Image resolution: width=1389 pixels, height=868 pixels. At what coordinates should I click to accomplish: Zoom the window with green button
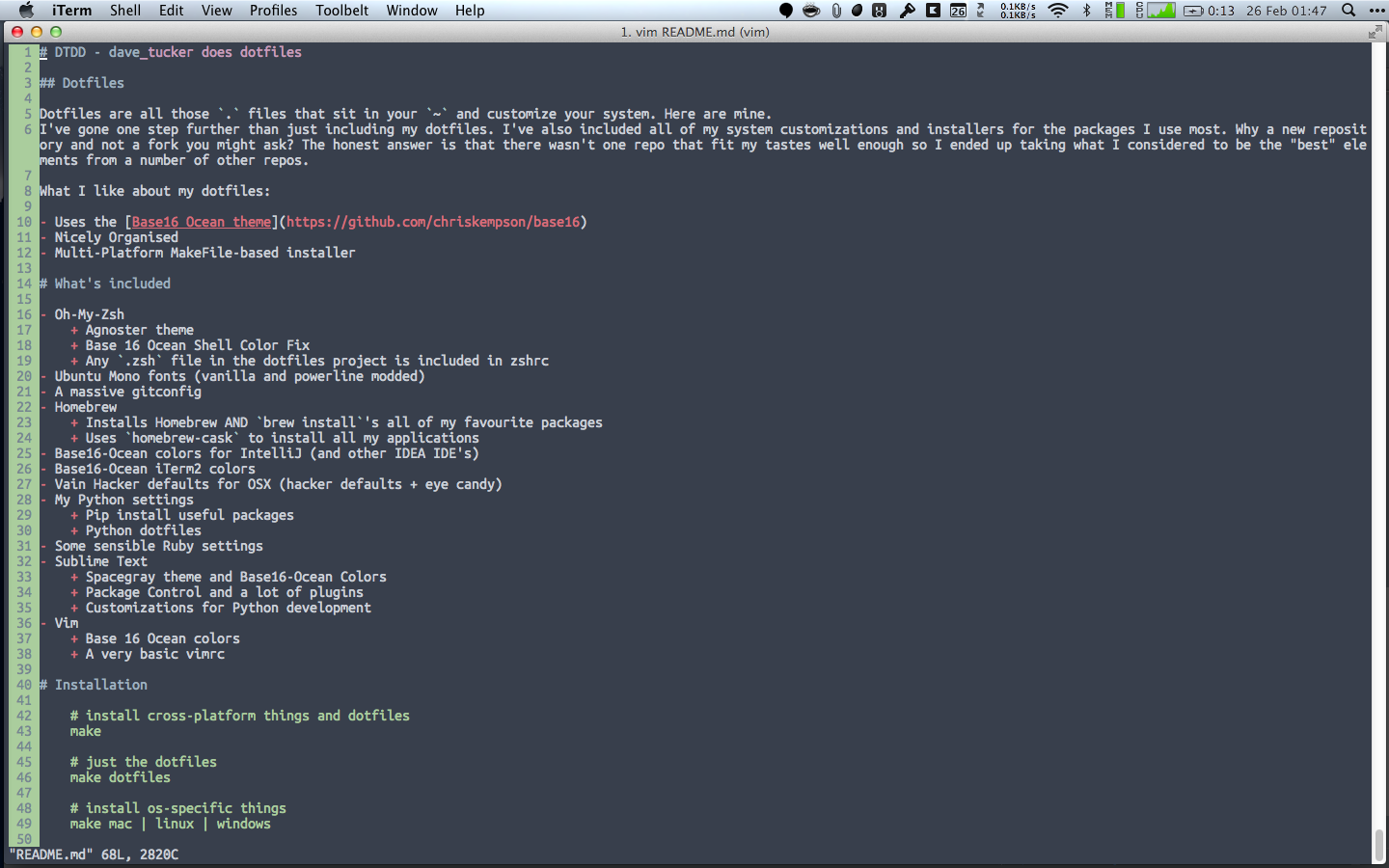coord(56,32)
